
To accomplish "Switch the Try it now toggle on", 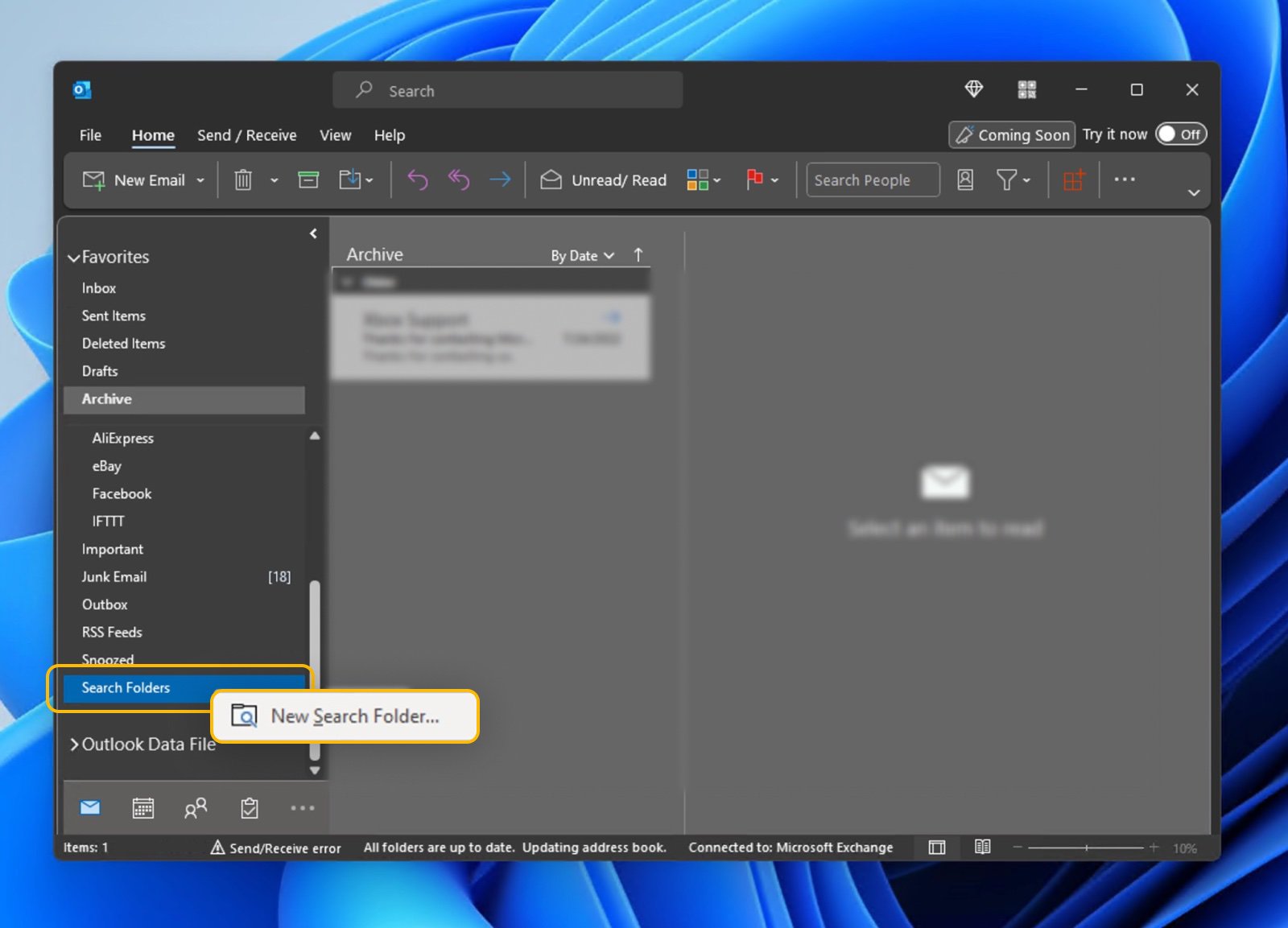I will point(1180,134).
